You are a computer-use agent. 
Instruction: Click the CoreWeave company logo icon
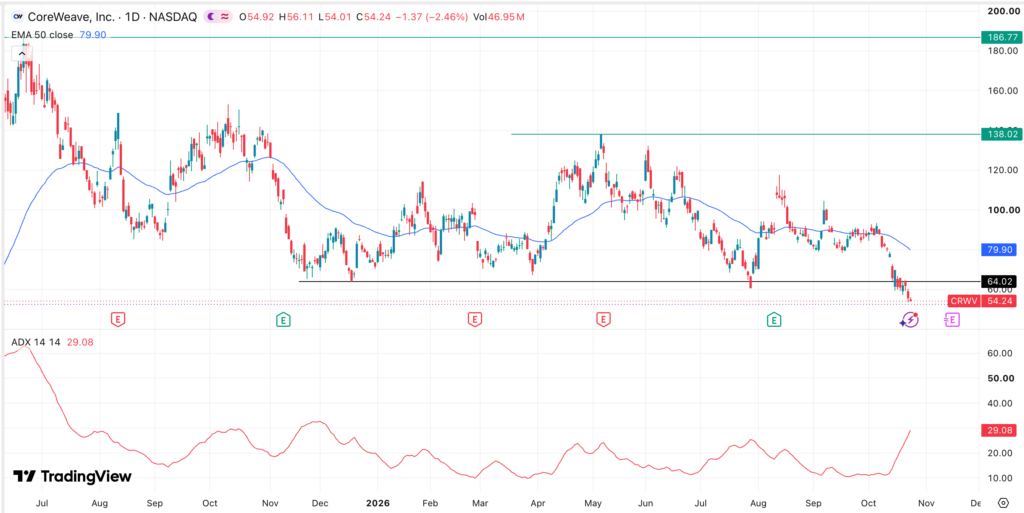[x=18, y=18]
